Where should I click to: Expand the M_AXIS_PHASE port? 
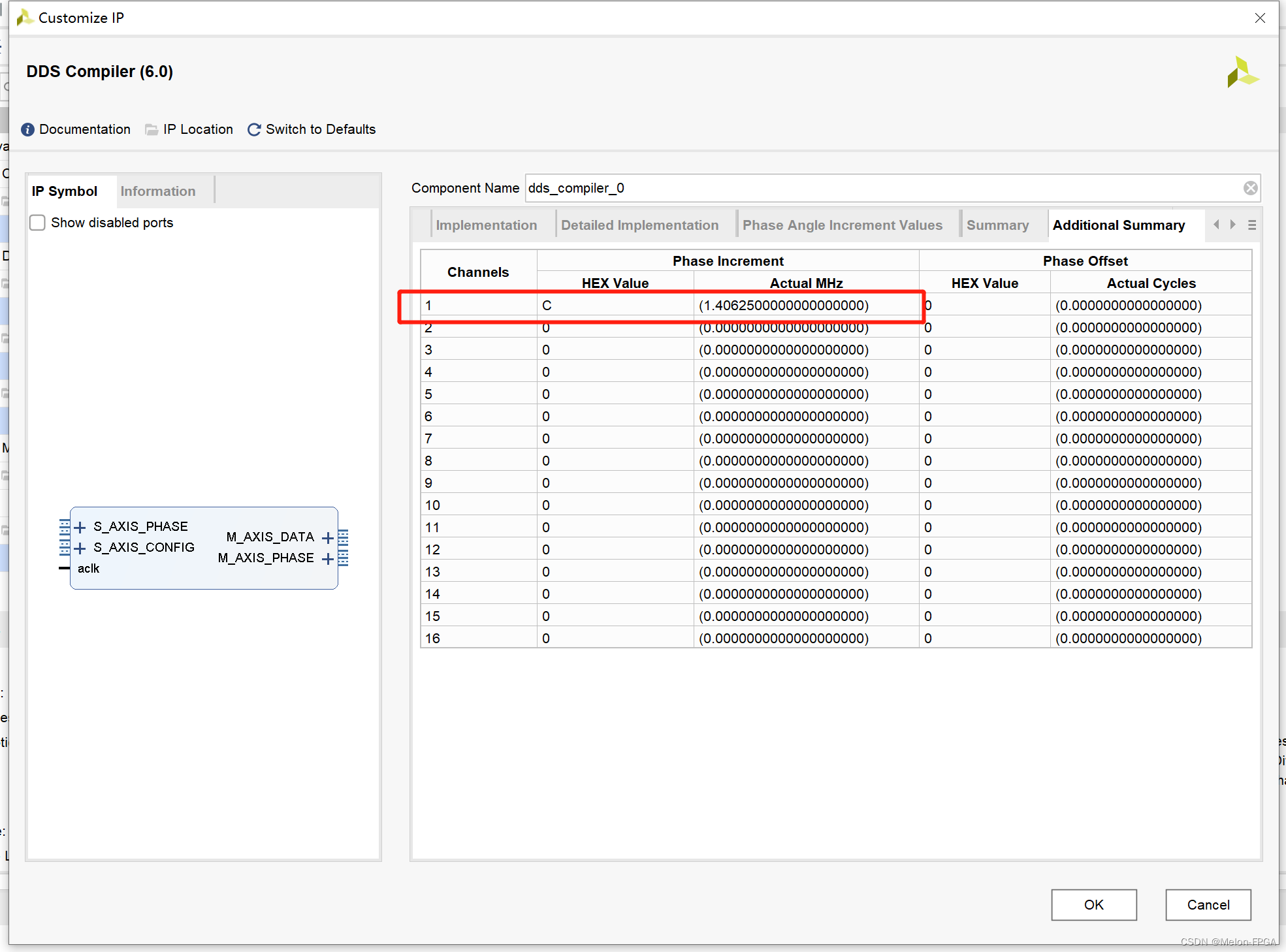click(x=327, y=558)
